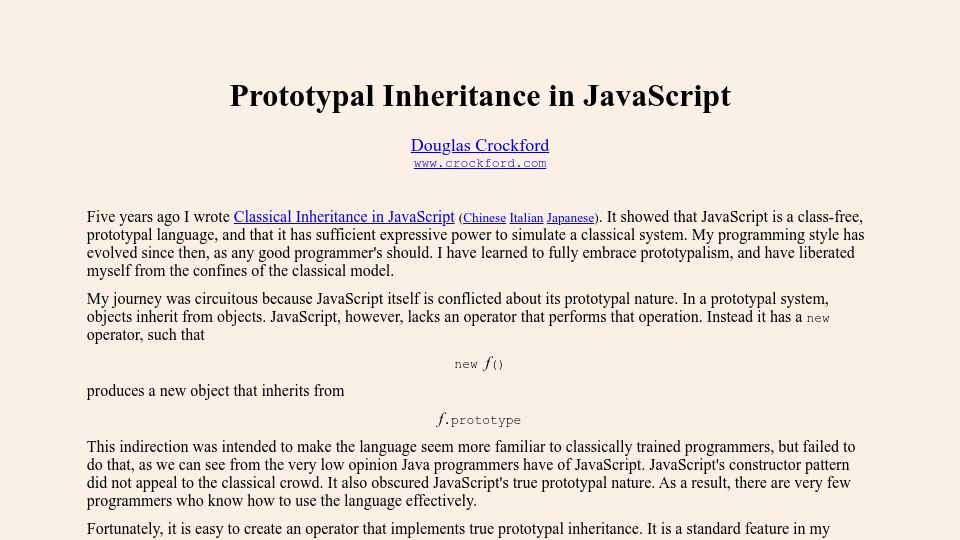Open the Italian translation link

click(526, 218)
